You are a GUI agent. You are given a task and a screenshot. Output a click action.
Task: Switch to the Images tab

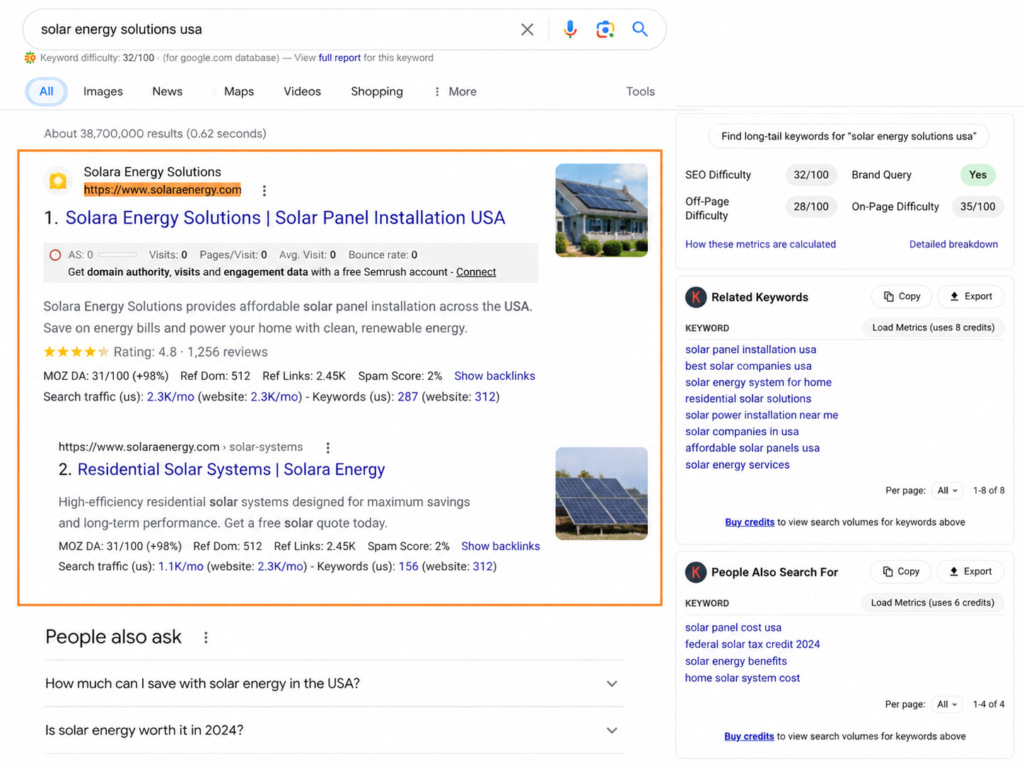tap(103, 91)
